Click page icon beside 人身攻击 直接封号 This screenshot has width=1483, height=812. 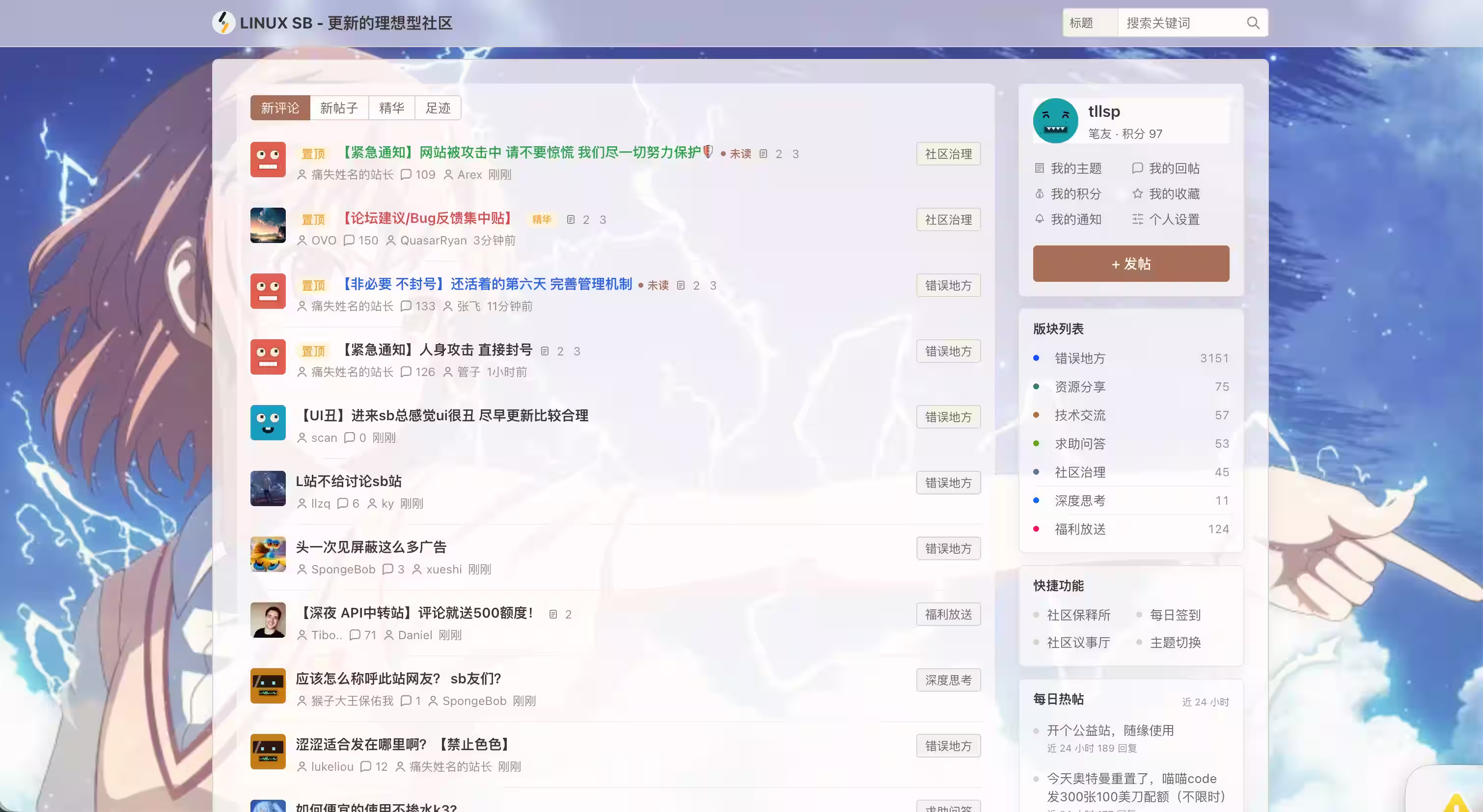point(545,351)
